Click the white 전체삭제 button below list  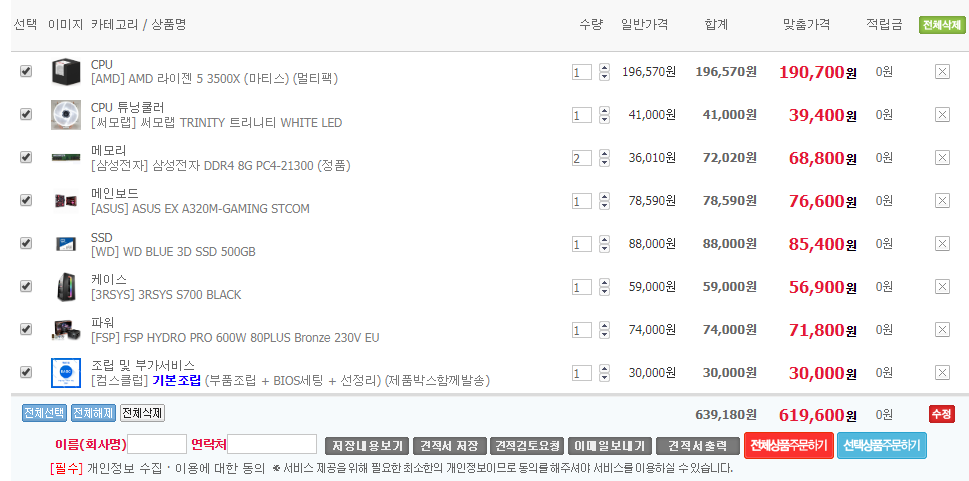(142, 413)
